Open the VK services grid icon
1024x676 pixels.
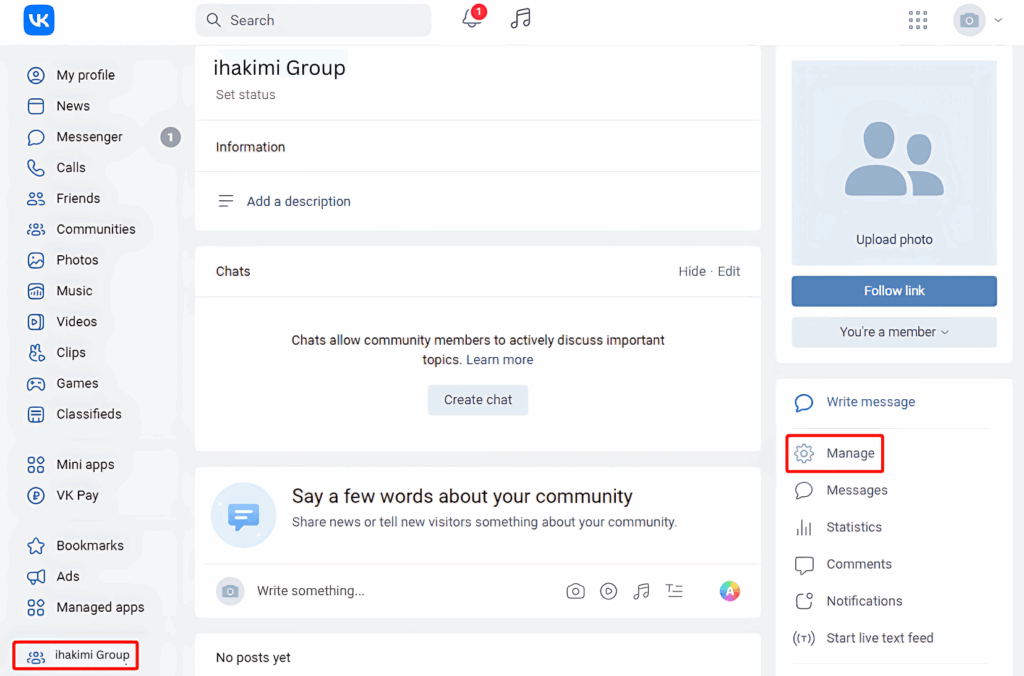(x=917, y=20)
